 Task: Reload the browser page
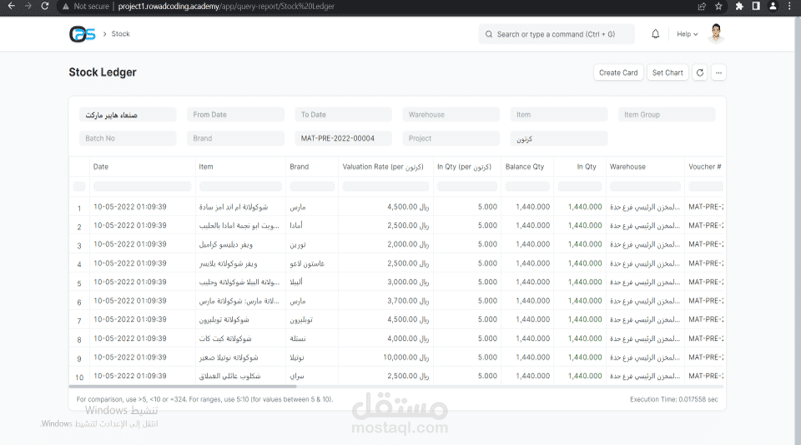coord(45,6)
